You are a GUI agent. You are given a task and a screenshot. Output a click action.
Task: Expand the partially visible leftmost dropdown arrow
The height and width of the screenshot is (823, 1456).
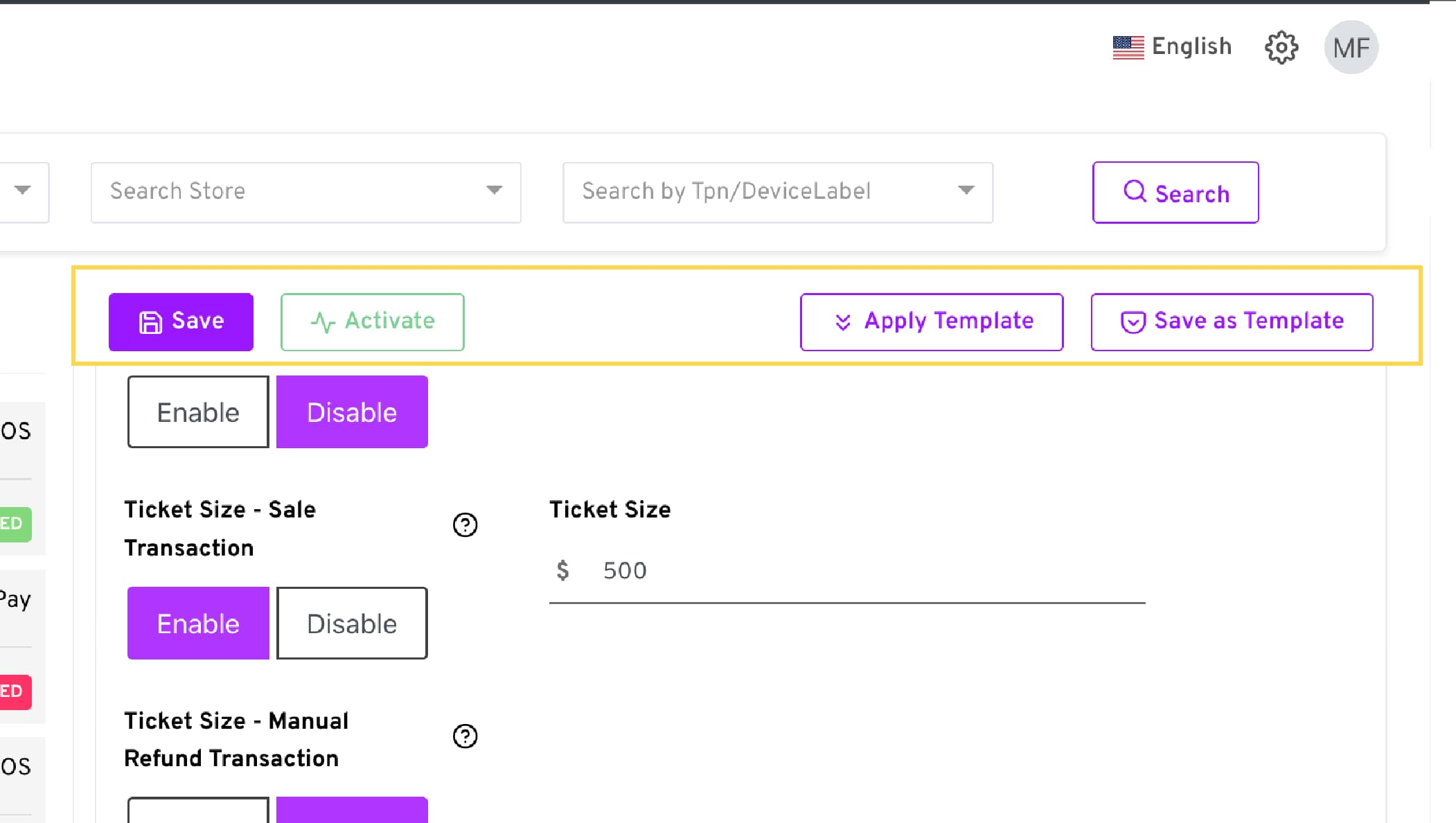tap(23, 191)
